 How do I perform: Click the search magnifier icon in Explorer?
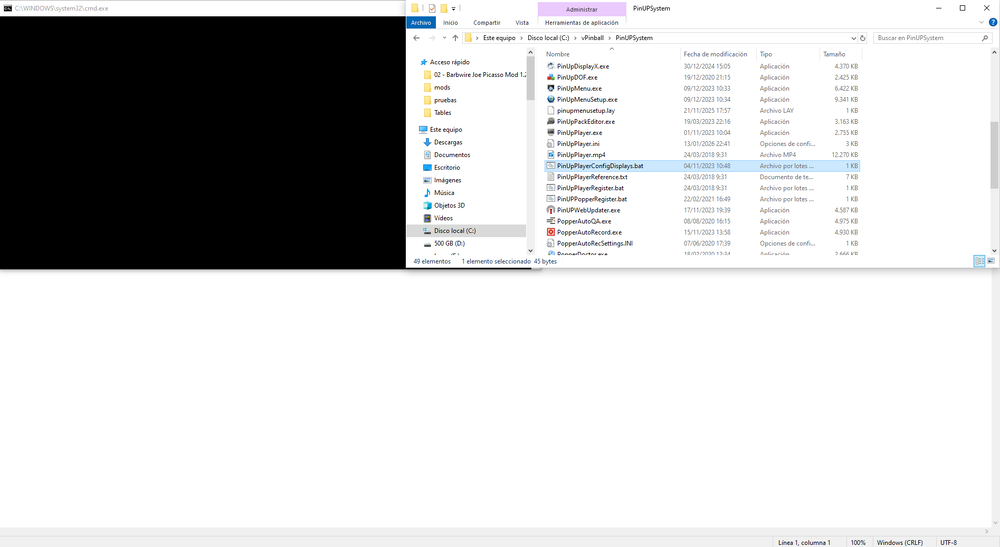[x=985, y=38]
